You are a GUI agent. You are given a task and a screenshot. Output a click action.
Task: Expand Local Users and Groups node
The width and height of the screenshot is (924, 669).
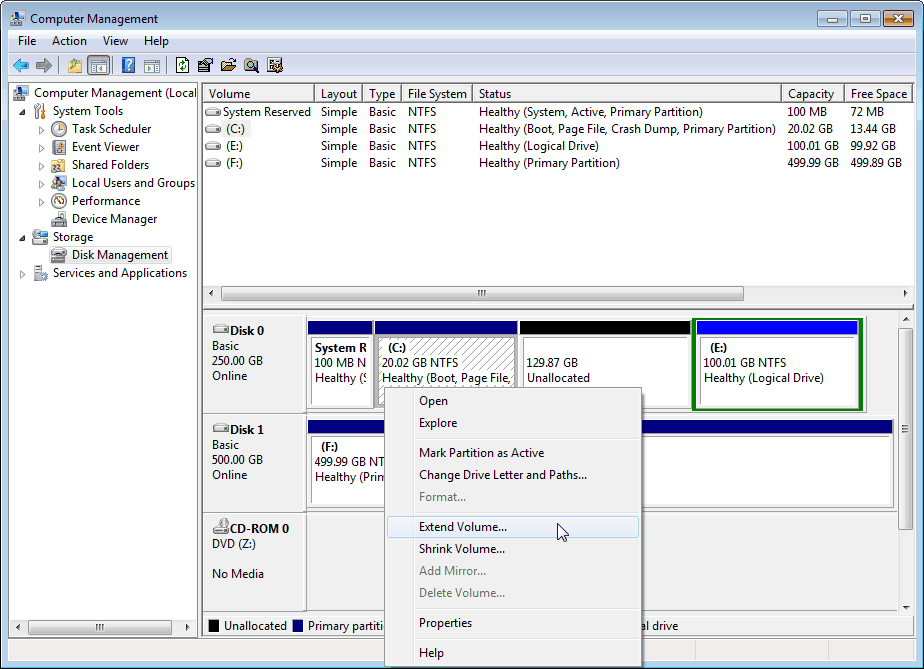[41, 184]
